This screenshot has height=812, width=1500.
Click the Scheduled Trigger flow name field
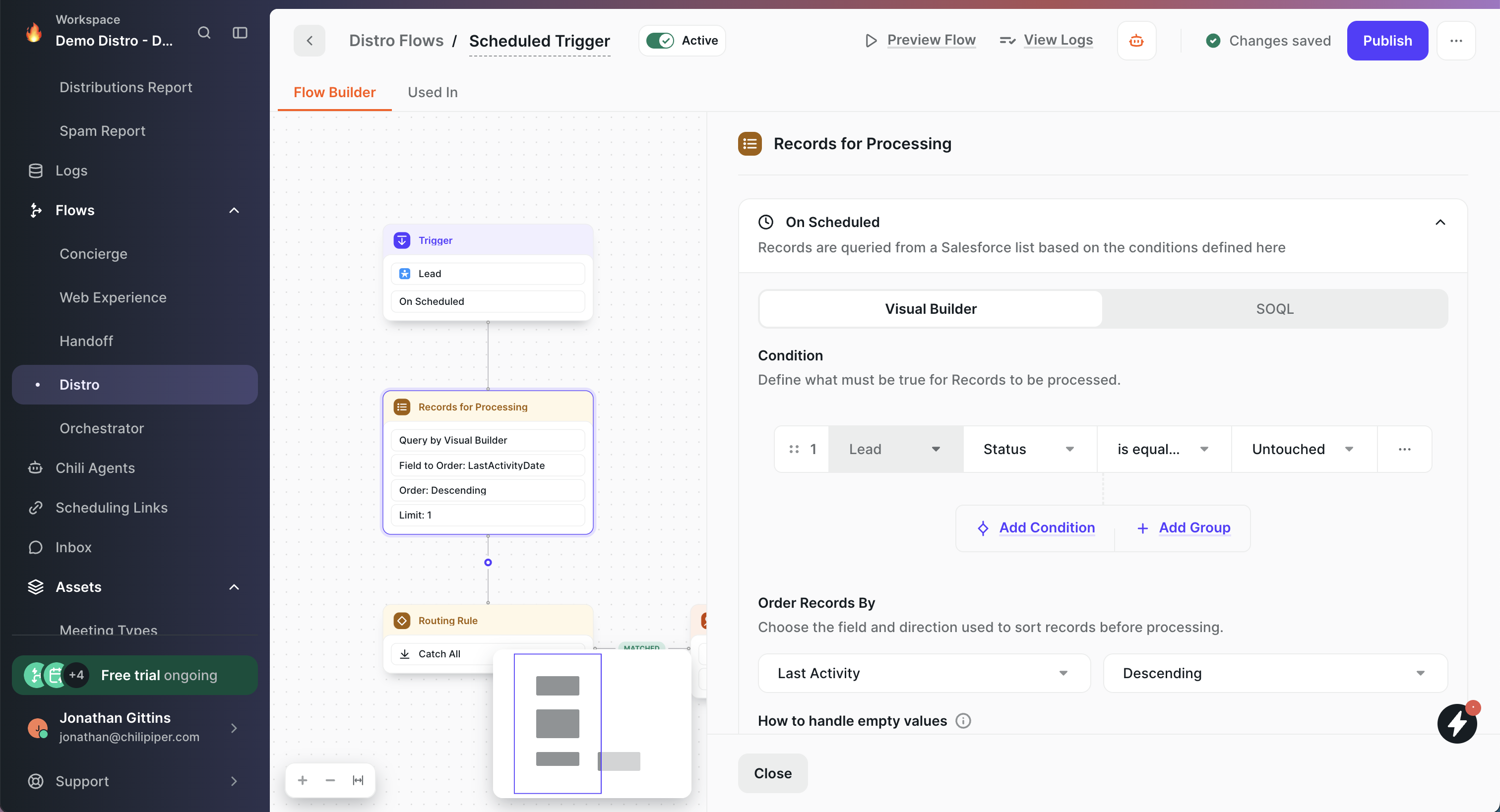pyautogui.click(x=539, y=41)
